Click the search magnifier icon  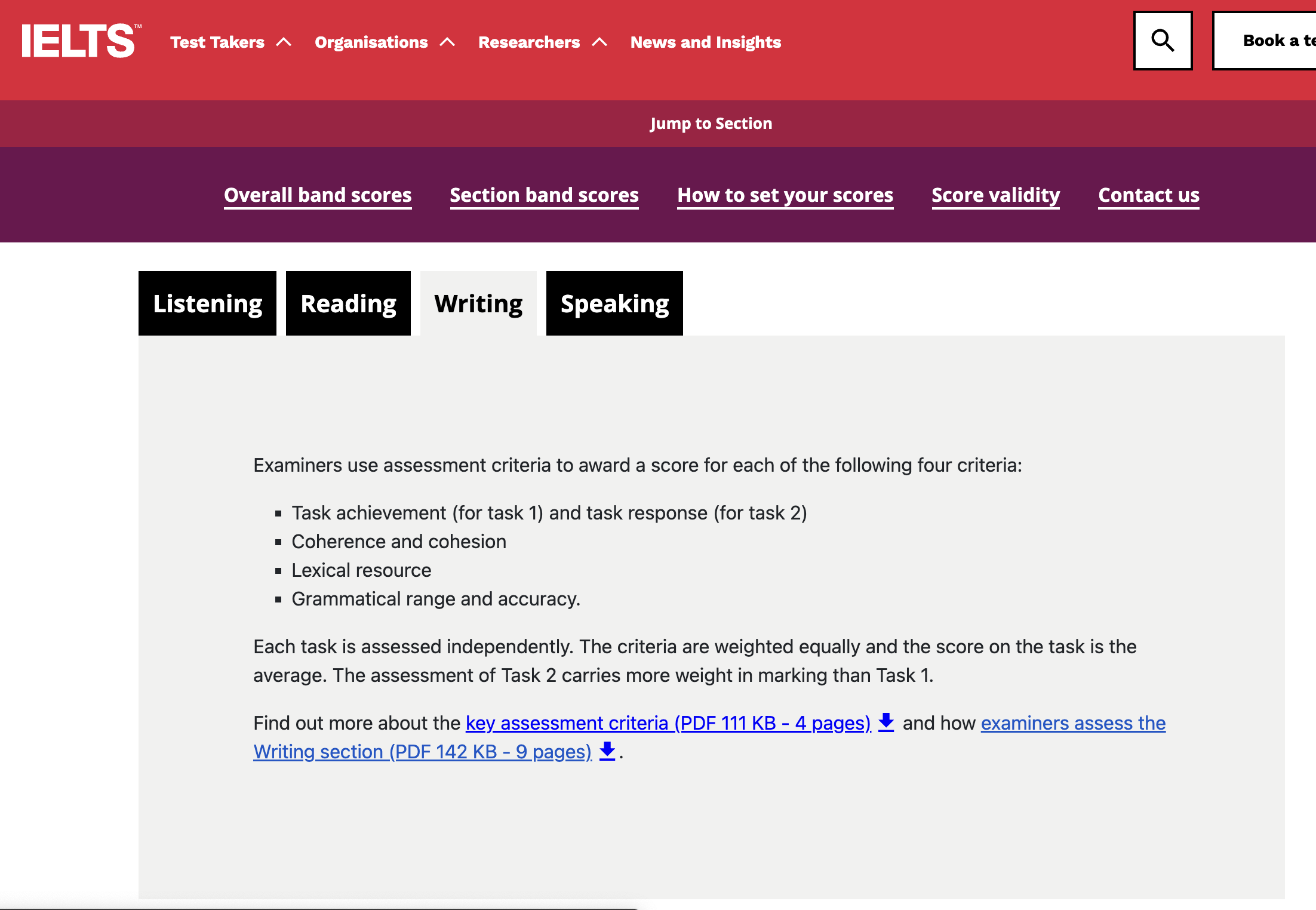point(1162,41)
